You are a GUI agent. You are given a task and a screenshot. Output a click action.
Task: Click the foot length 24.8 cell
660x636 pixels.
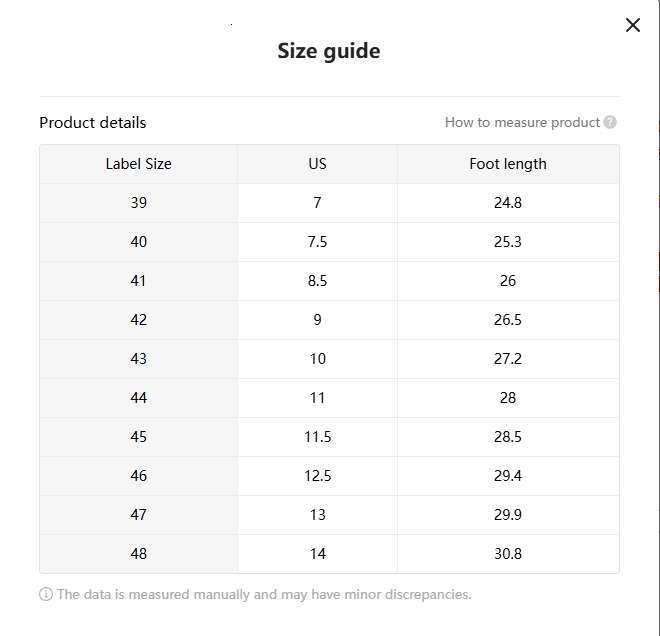click(x=508, y=203)
